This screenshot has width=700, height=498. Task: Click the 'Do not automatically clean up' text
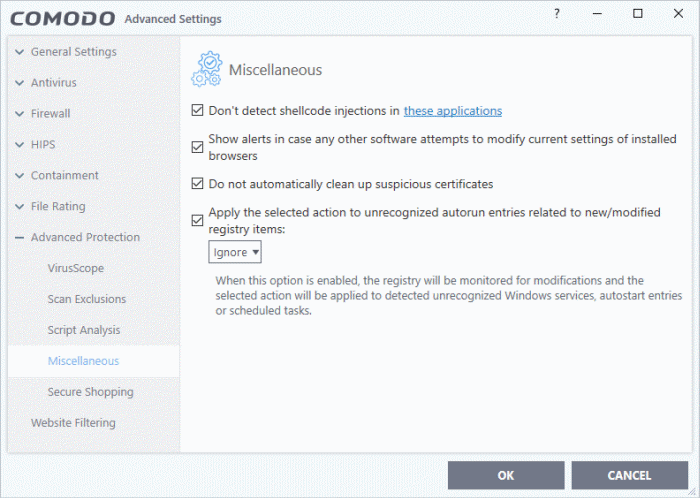point(350,184)
